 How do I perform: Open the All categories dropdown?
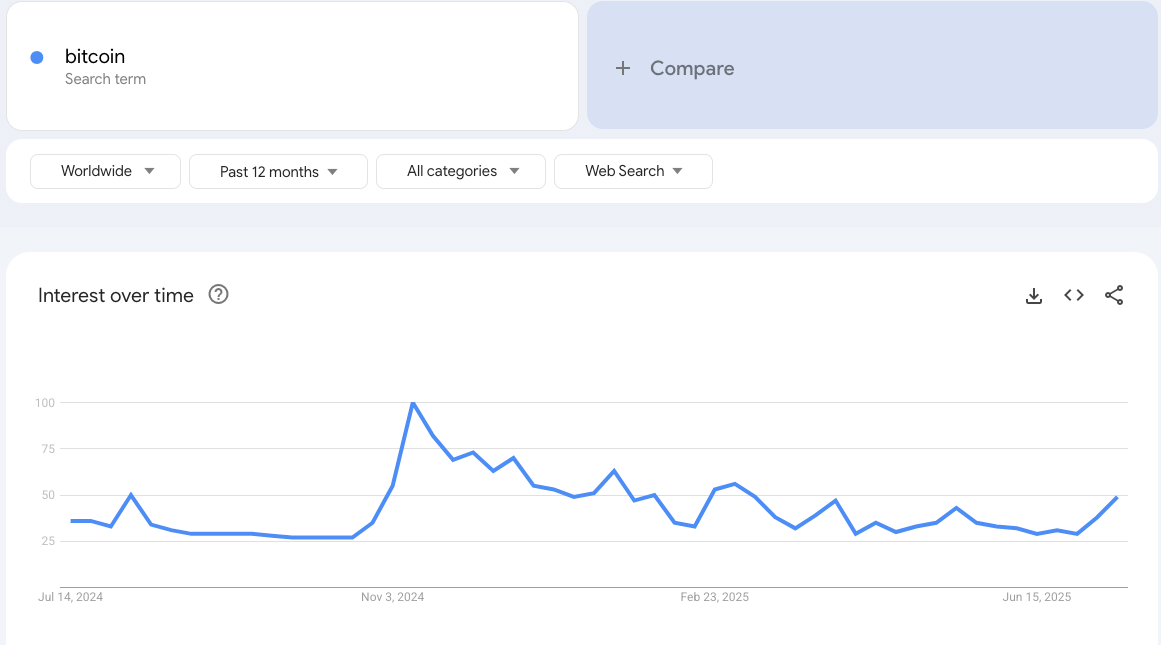(461, 171)
